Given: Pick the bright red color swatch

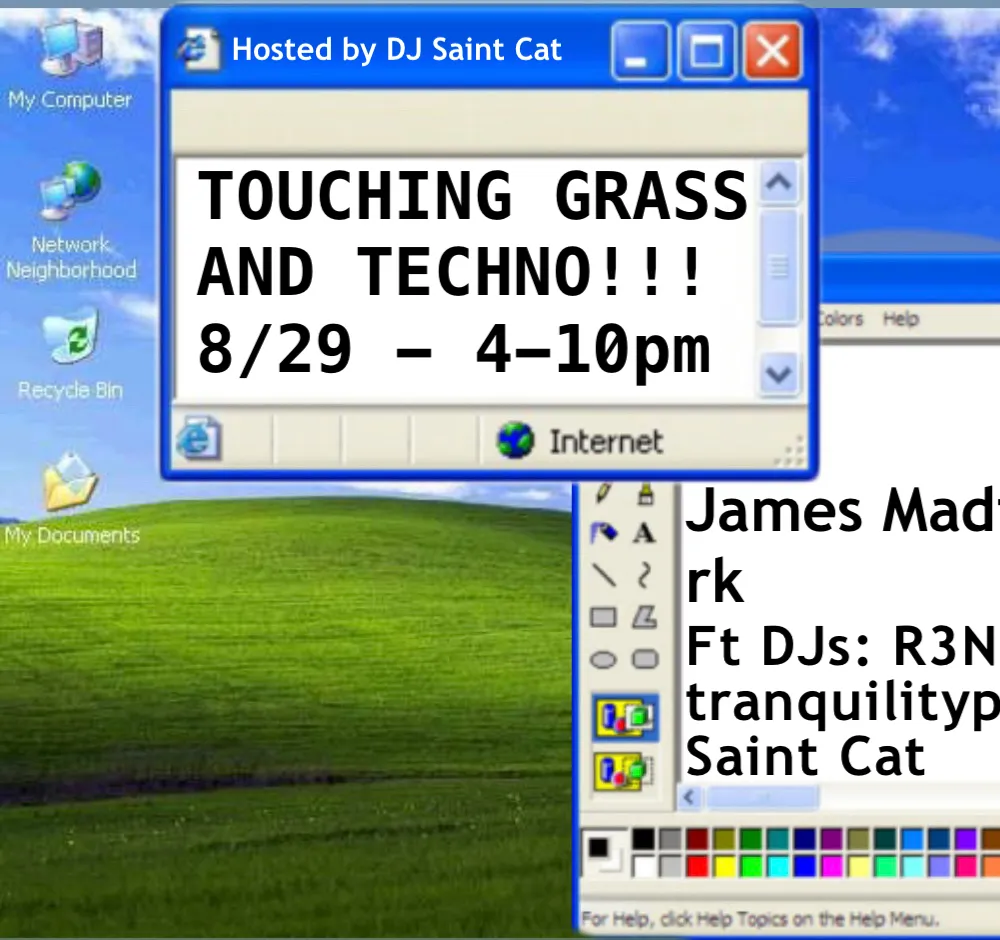Looking at the screenshot, I should [x=697, y=866].
